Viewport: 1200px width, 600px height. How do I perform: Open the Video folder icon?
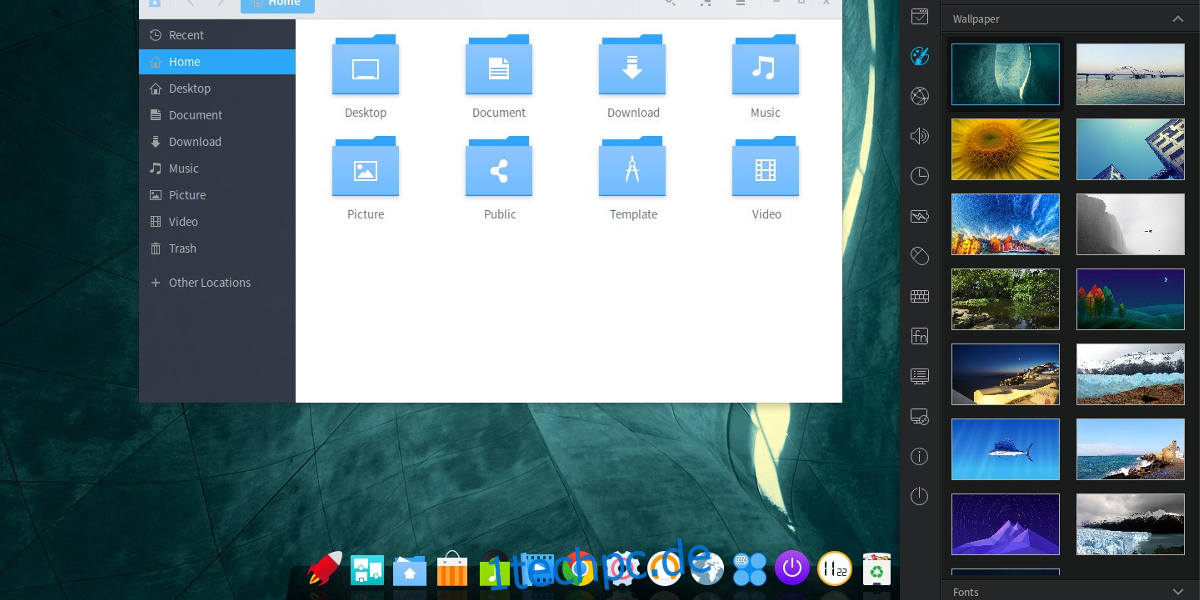(765, 167)
